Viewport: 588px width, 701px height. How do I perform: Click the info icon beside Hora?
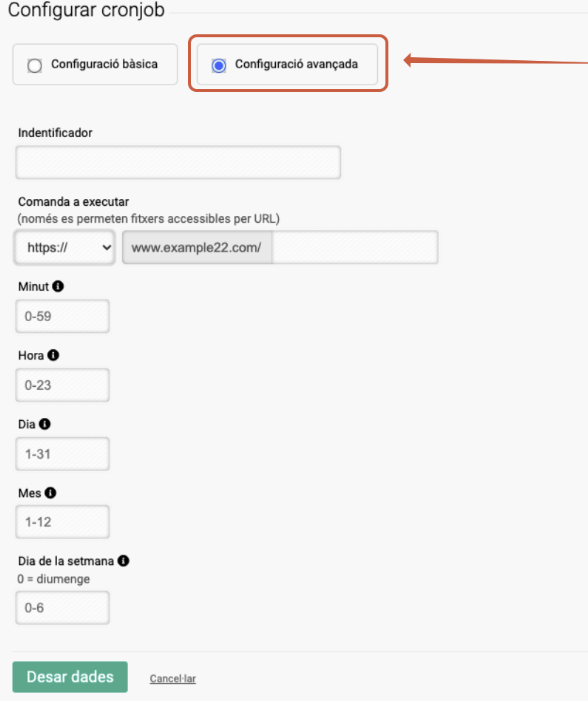(53, 355)
